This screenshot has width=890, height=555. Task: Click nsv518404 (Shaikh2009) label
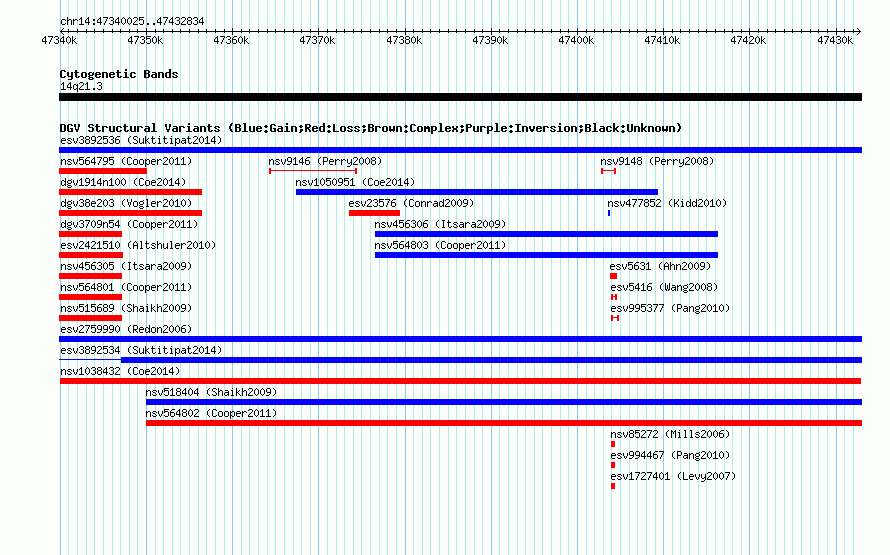211,392
